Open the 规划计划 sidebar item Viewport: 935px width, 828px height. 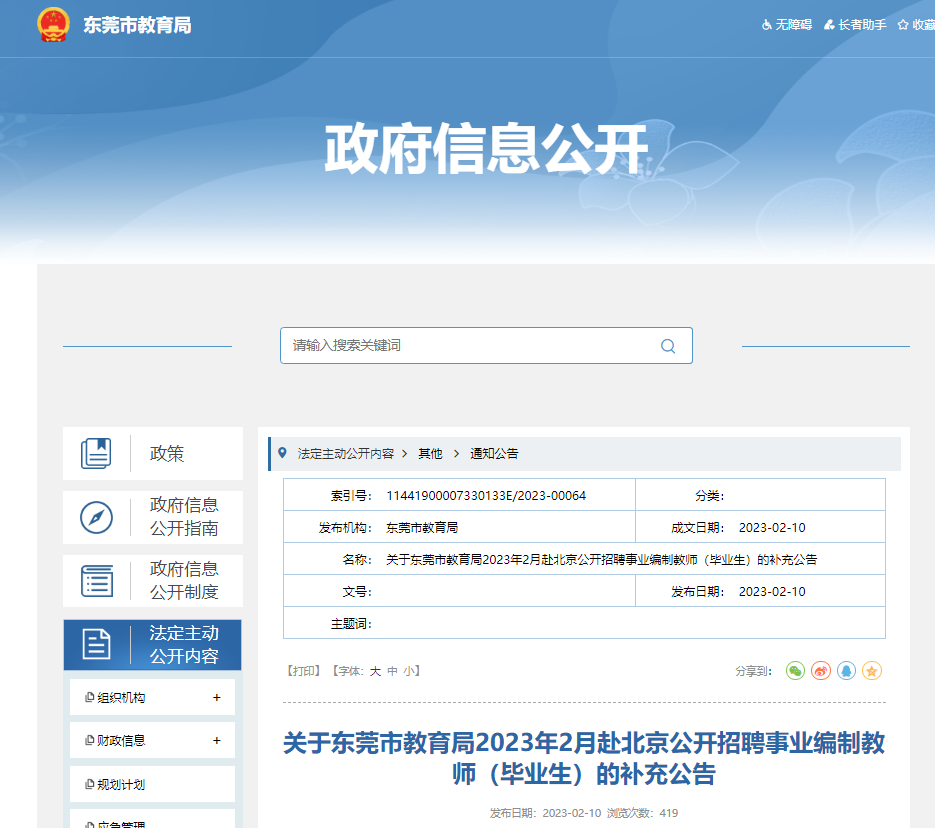(121, 785)
